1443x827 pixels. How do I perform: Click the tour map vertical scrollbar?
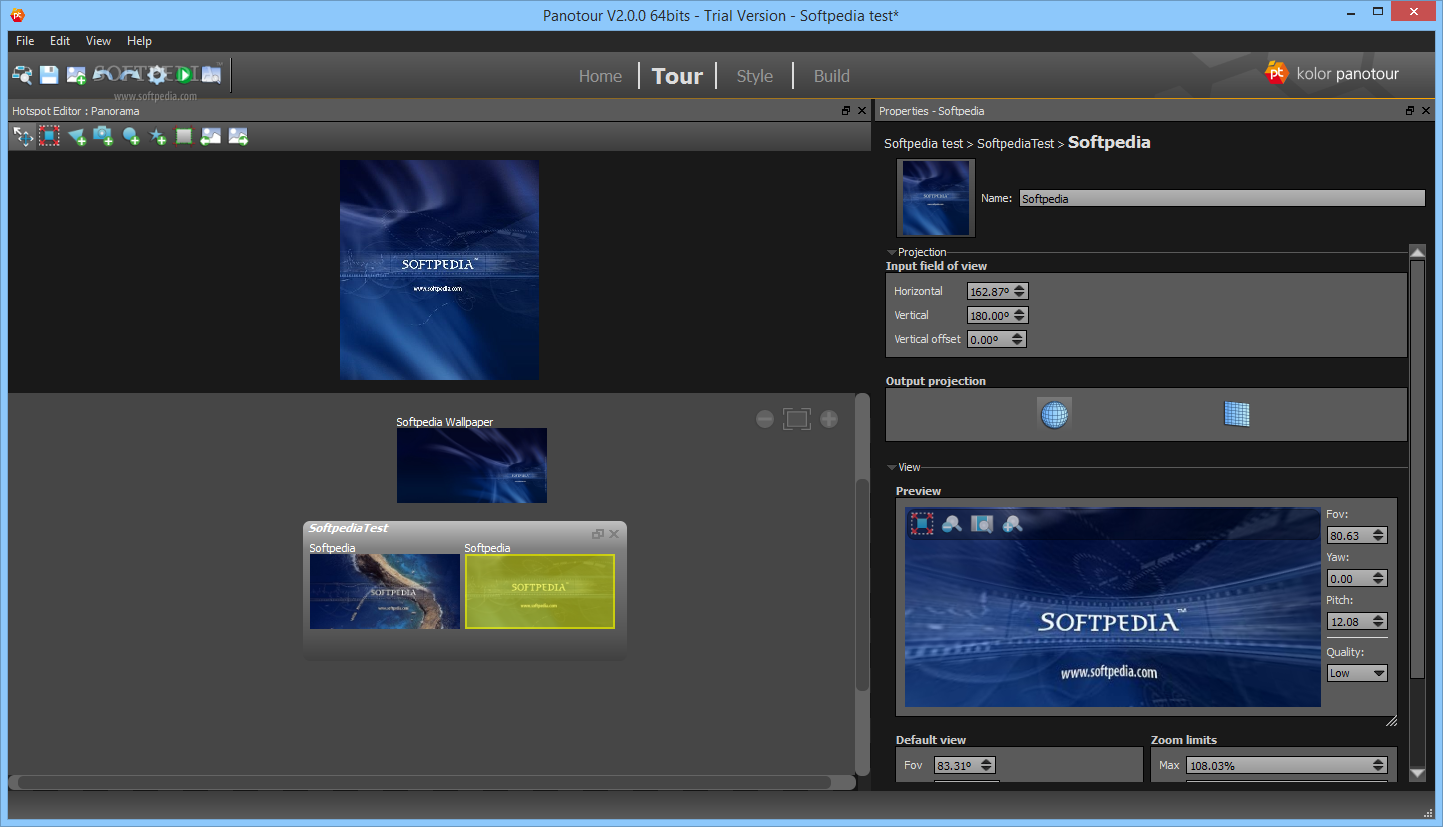862,585
